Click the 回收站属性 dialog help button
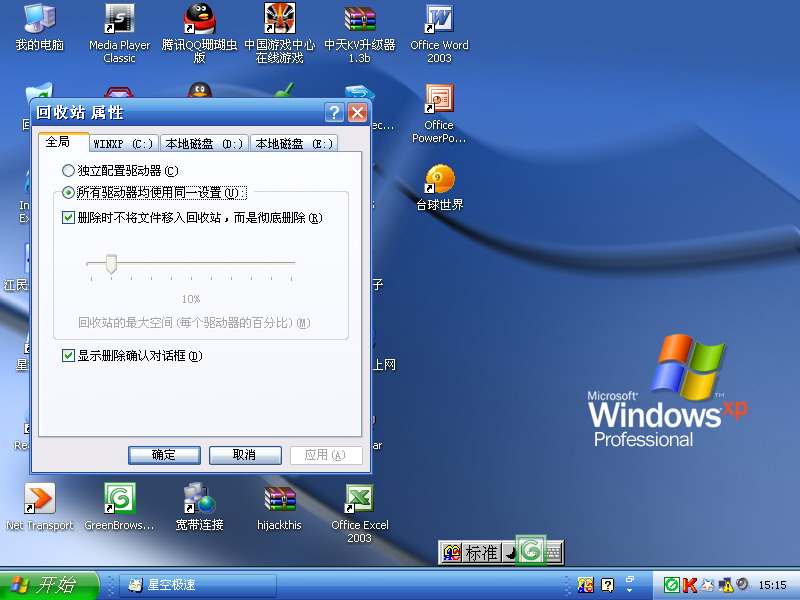This screenshot has height=600, width=800. (x=334, y=112)
